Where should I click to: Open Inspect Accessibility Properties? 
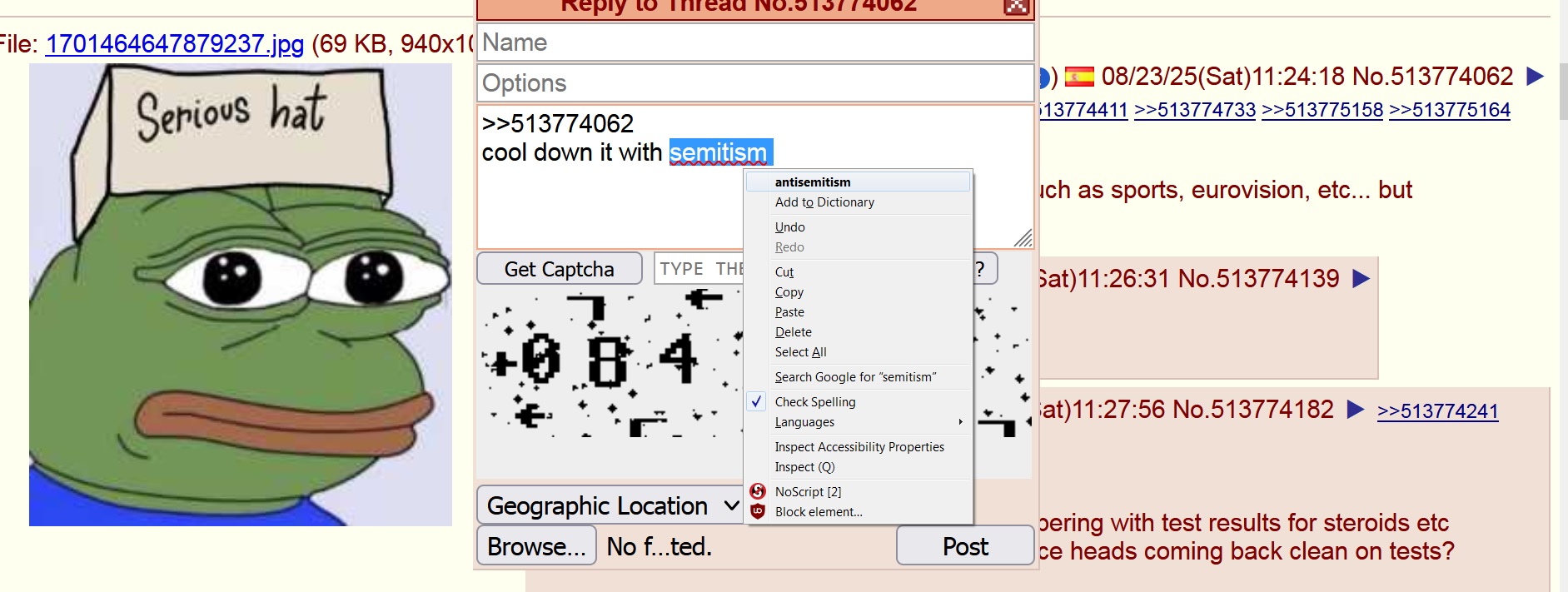tap(858, 447)
